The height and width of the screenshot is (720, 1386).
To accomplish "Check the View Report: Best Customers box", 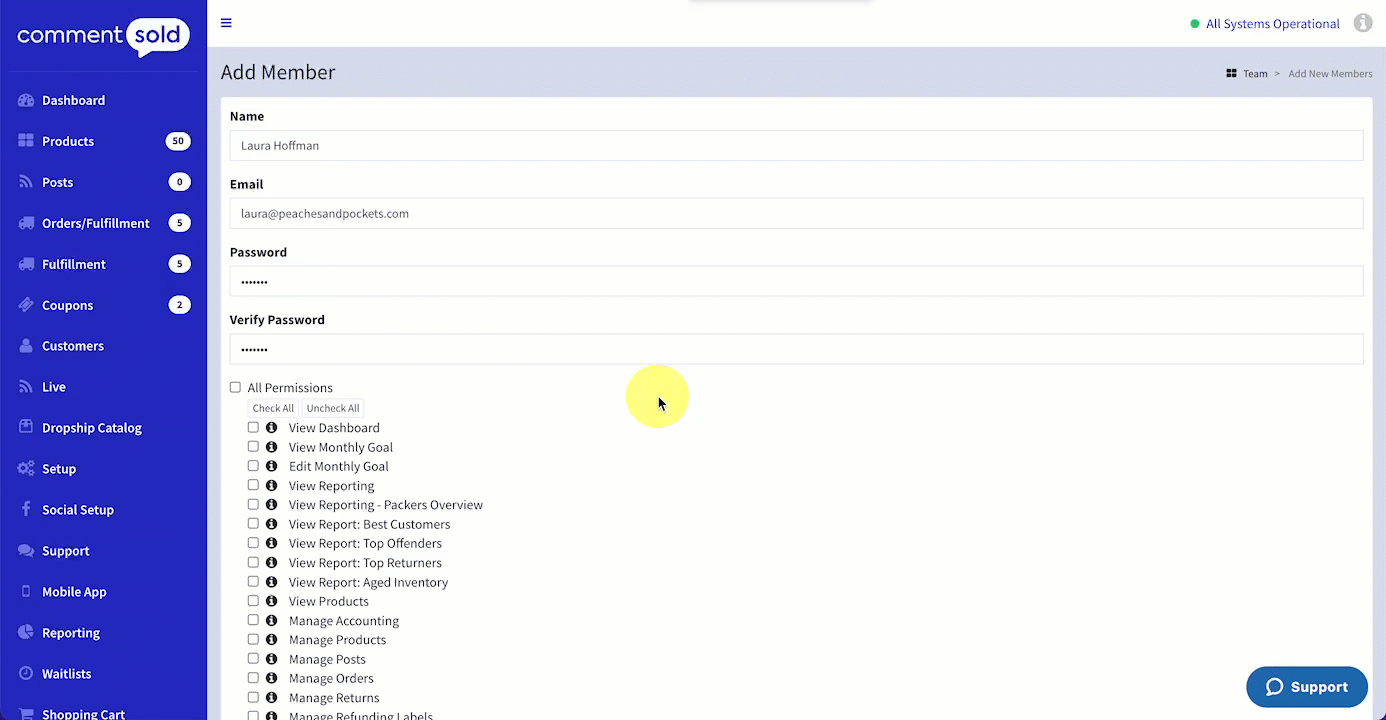I will 253,524.
